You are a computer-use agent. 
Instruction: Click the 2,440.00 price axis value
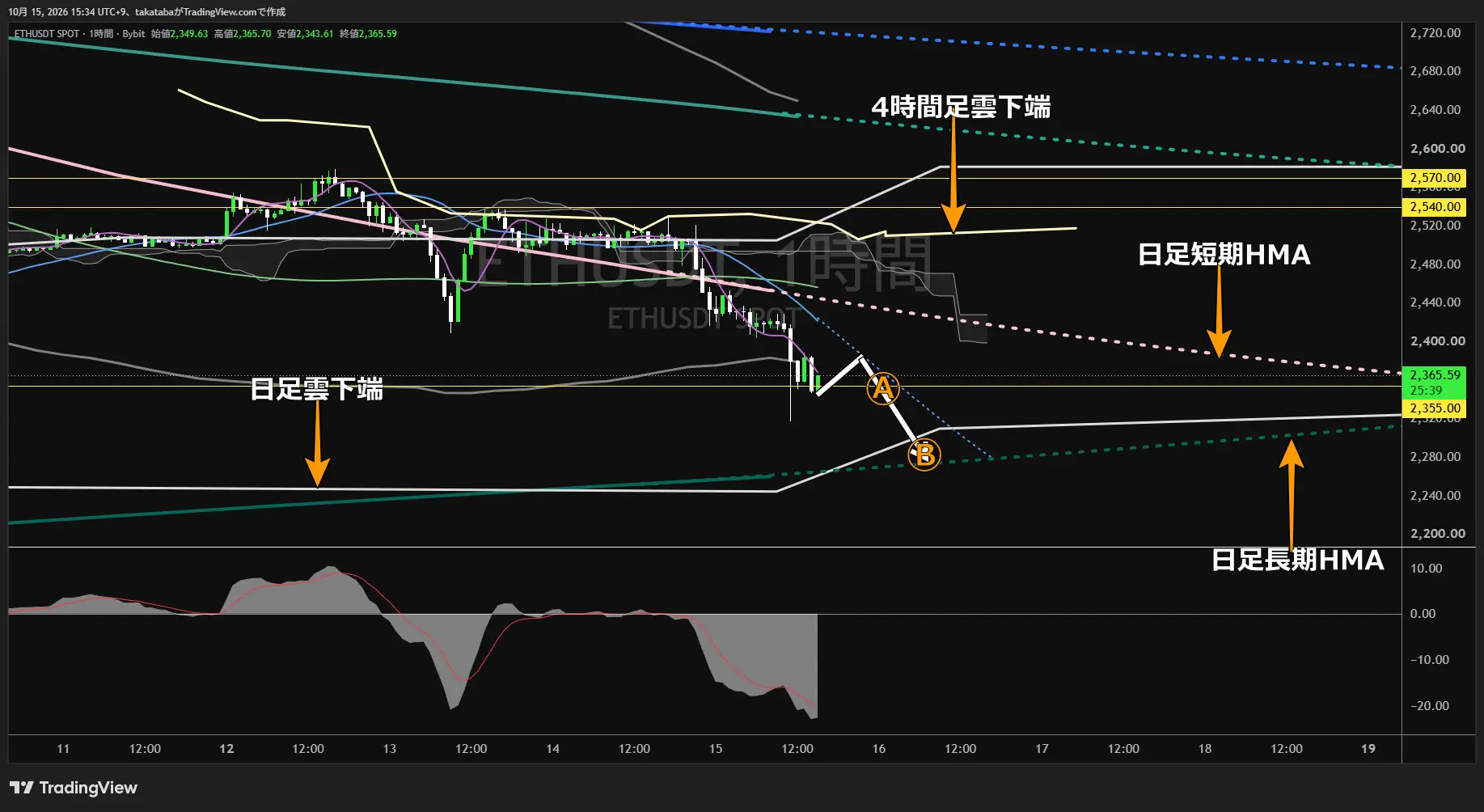(1435, 302)
